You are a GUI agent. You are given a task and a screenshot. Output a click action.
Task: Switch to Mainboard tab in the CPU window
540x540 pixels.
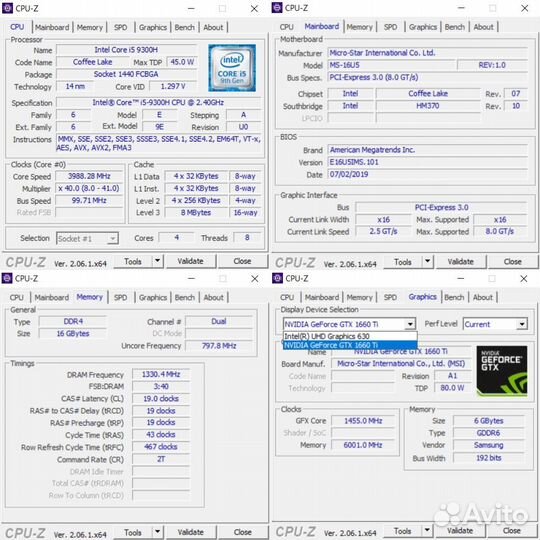[x=52, y=27]
